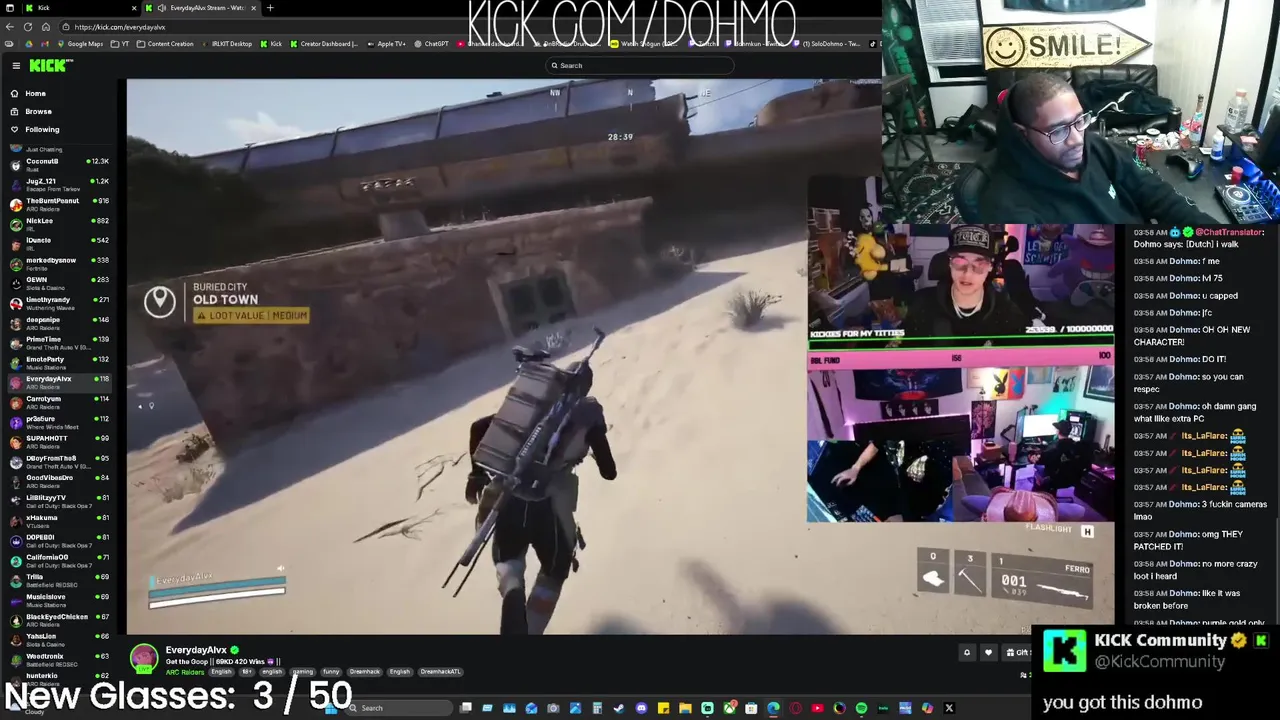Image resolution: width=1280 pixels, height=720 pixels.
Task: Toggle the heart follow button
Action: pos(989,653)
